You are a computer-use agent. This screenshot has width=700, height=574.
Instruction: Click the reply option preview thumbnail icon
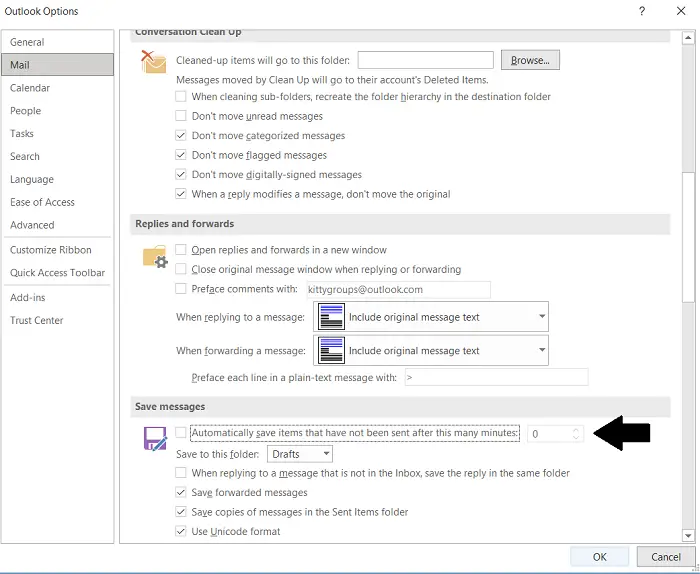coord(331,316)
